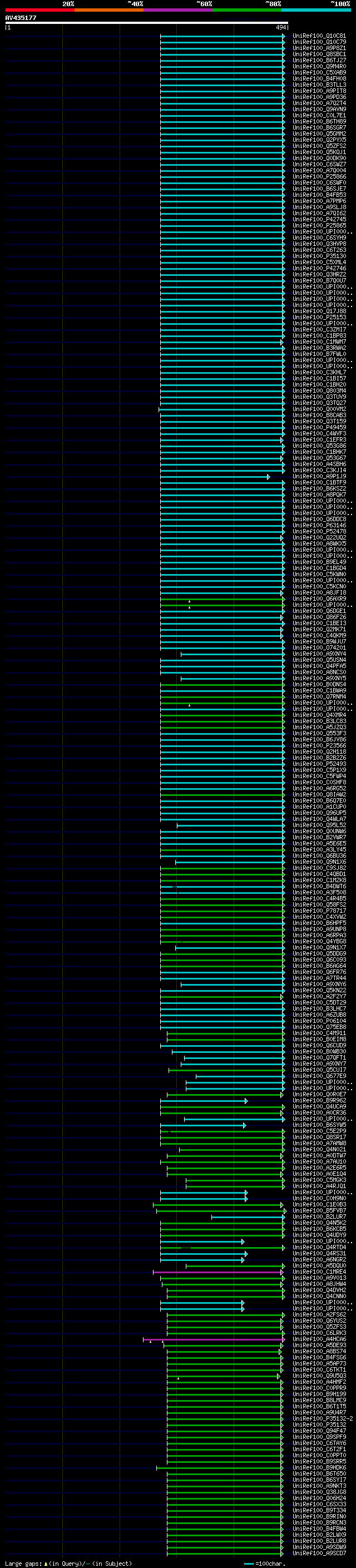Open the last hit UniRef100_A9SCD7

pyautogui.click(x=319, y=1553)
